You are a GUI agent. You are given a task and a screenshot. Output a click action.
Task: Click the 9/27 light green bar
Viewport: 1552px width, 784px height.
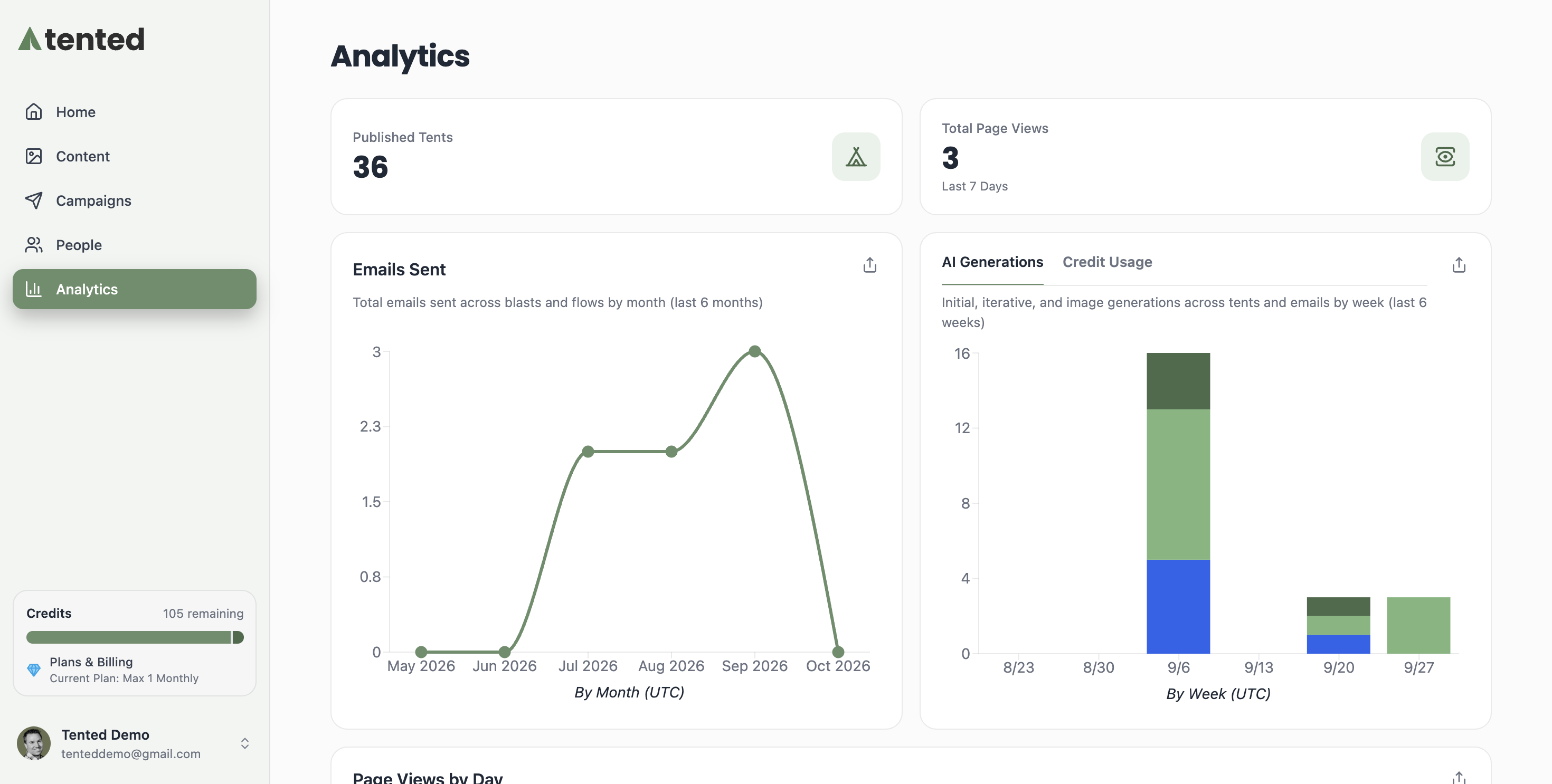point(1418,625)
